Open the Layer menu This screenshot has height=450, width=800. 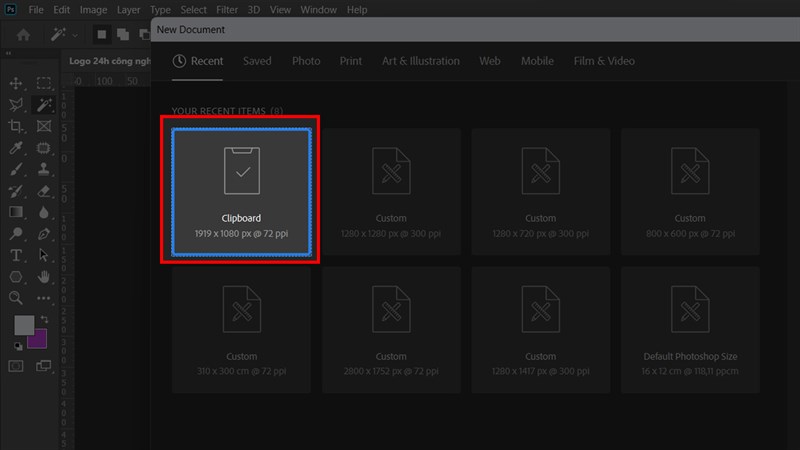[129, 10]
